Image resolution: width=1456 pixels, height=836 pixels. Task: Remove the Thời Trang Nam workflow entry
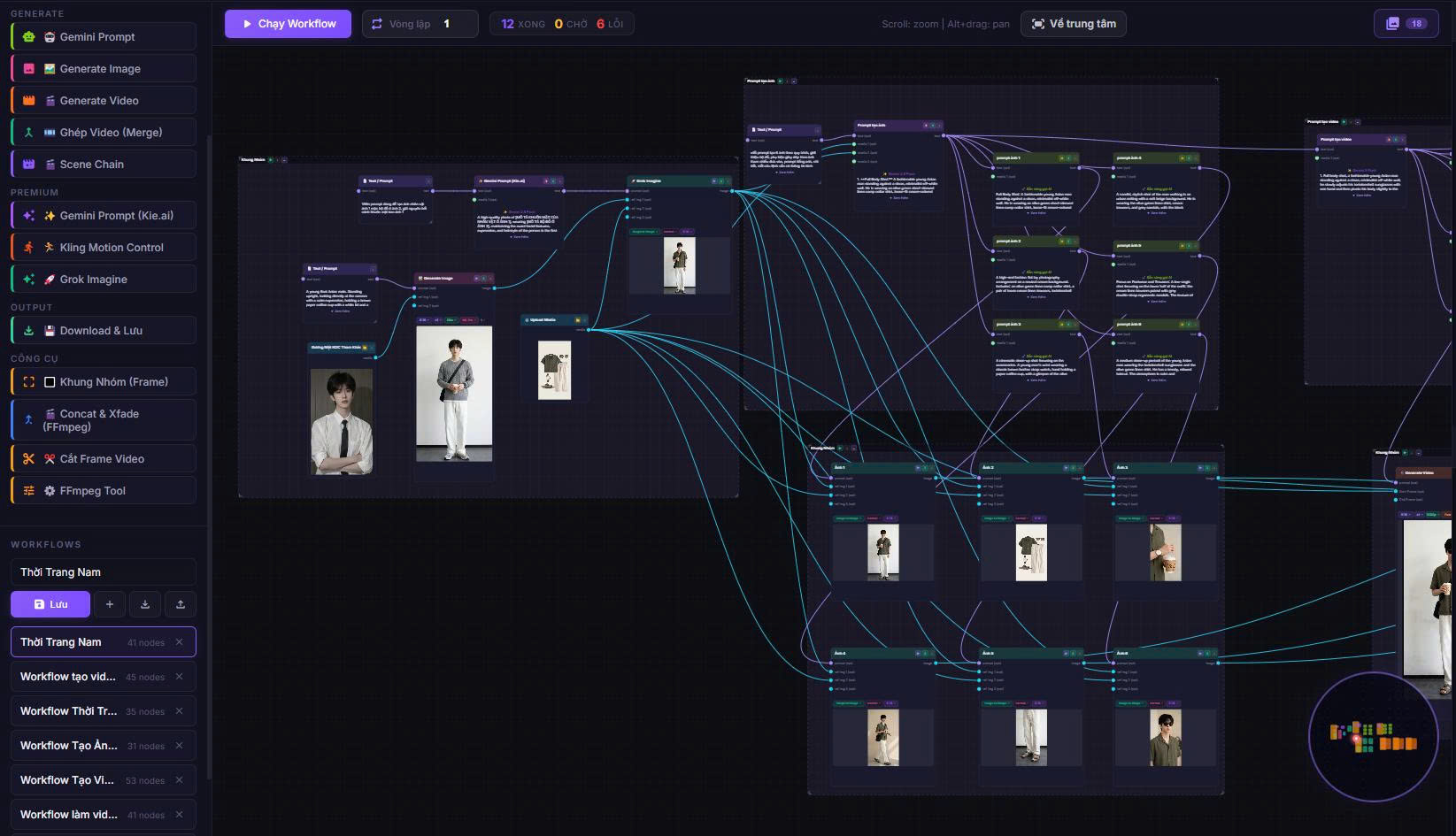[x=180, y=642]
